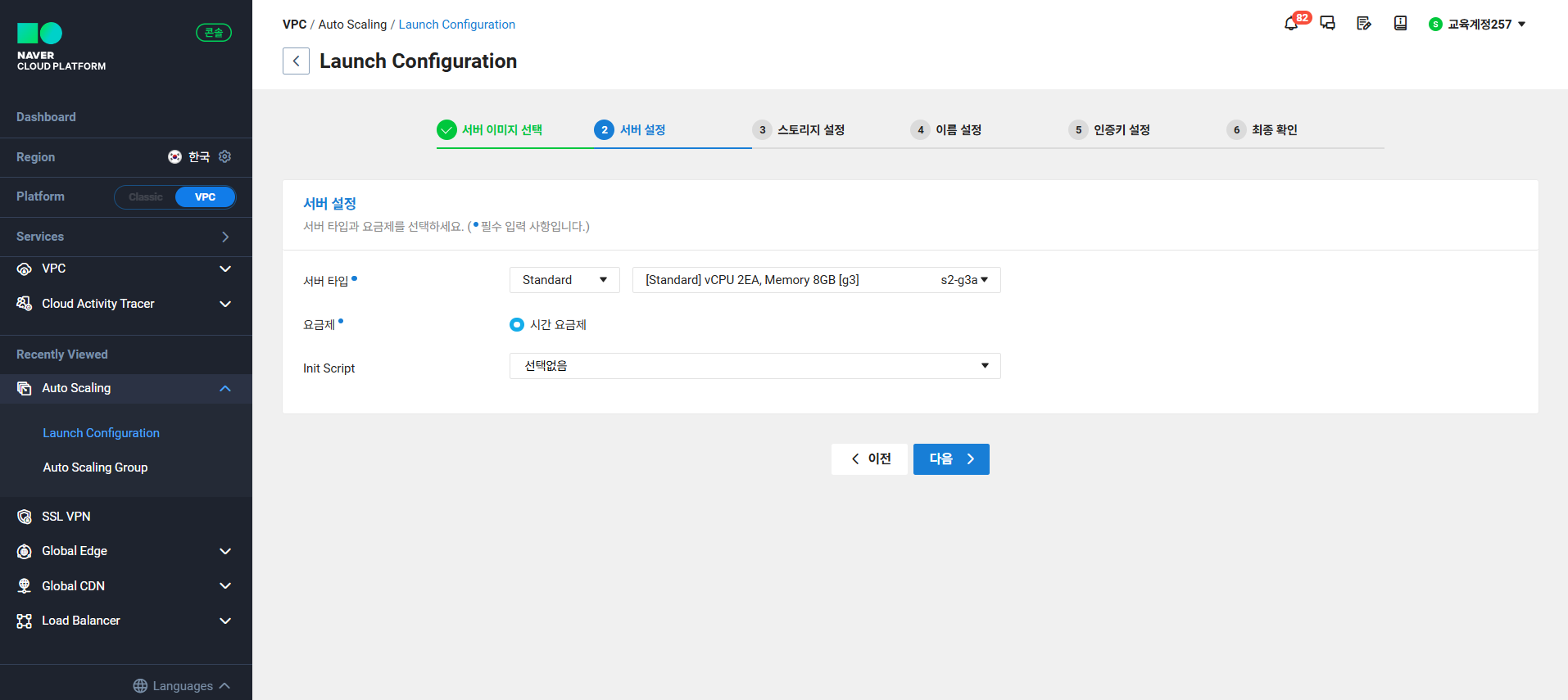Open the vCPU 2EA Memory 8GB spec dropdown
This screenshot has width=1568, height=700.
click(817, 280)
